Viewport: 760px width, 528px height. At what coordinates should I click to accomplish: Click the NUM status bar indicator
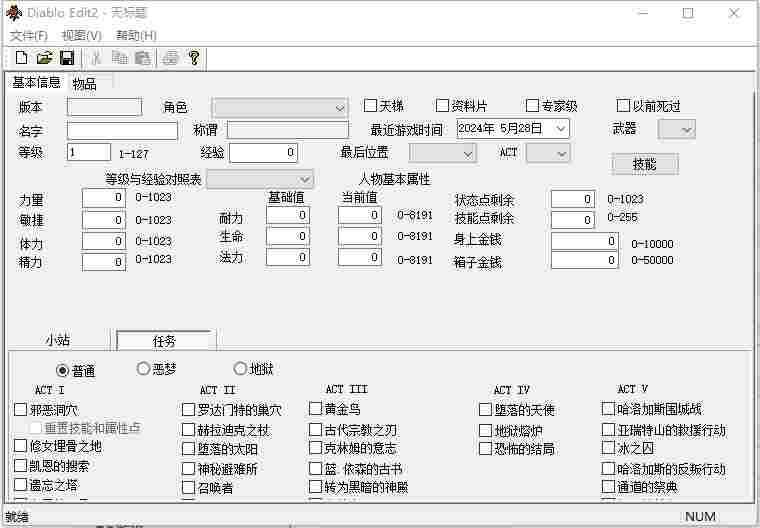pos(700,517)
